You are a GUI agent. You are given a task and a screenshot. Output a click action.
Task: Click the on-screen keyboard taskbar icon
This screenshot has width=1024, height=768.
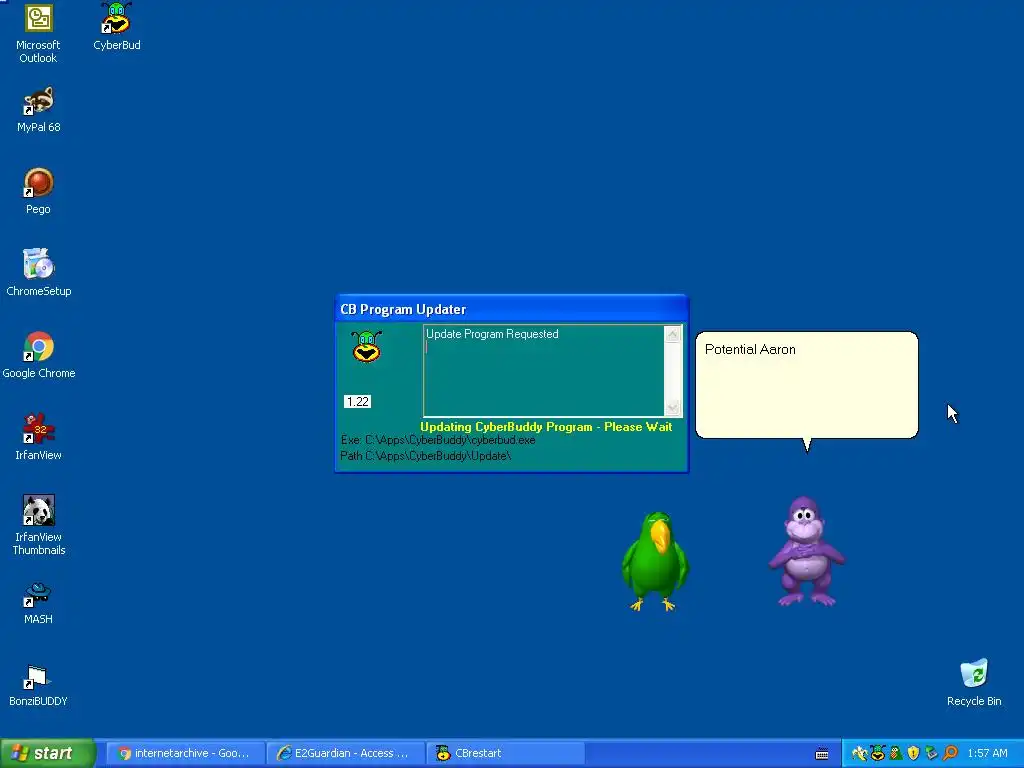click(x=822, y=754)
